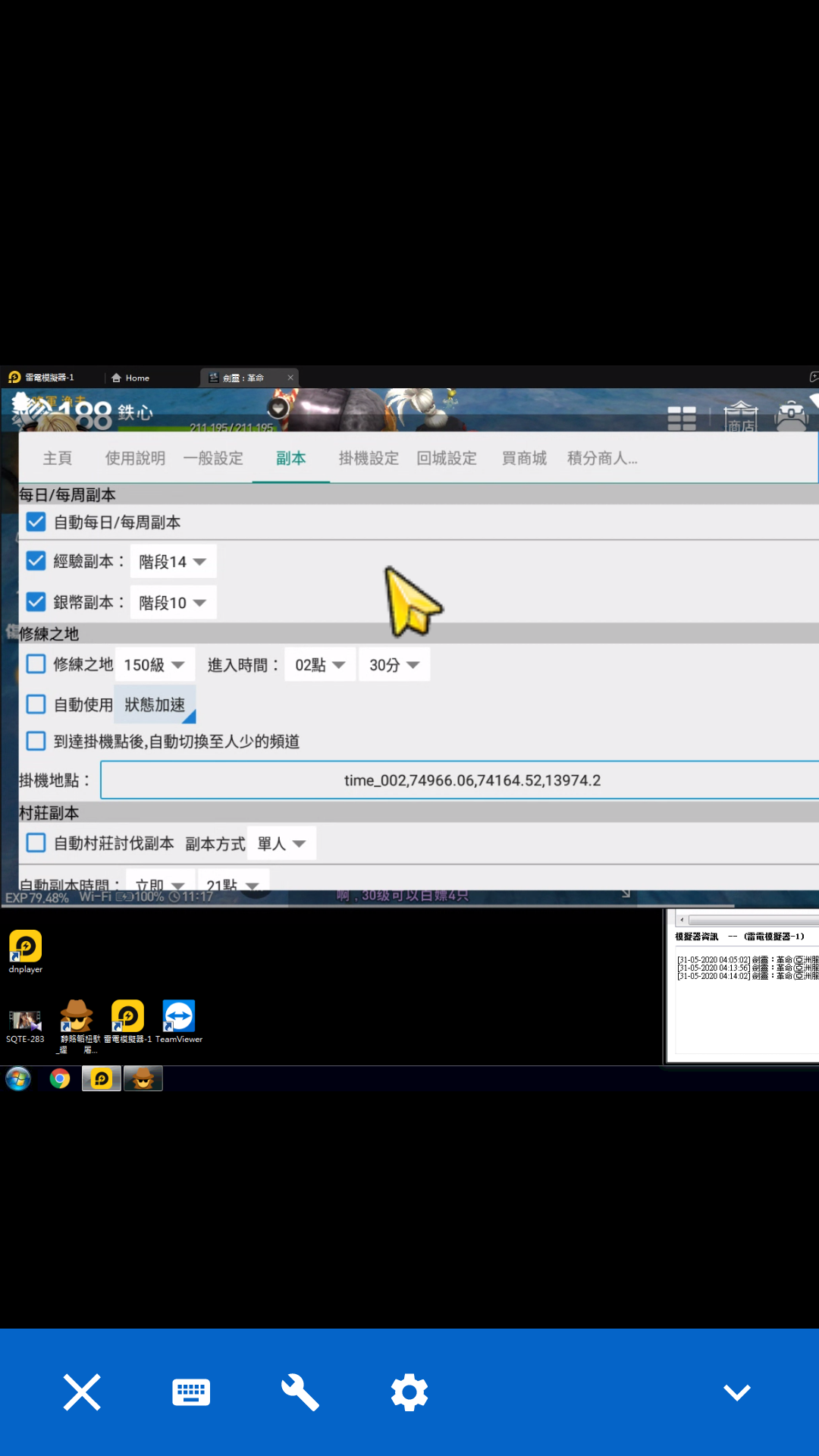Switch to the Home emulator tab
This screenshot has width=819, height=1456.
coord(130,378)
